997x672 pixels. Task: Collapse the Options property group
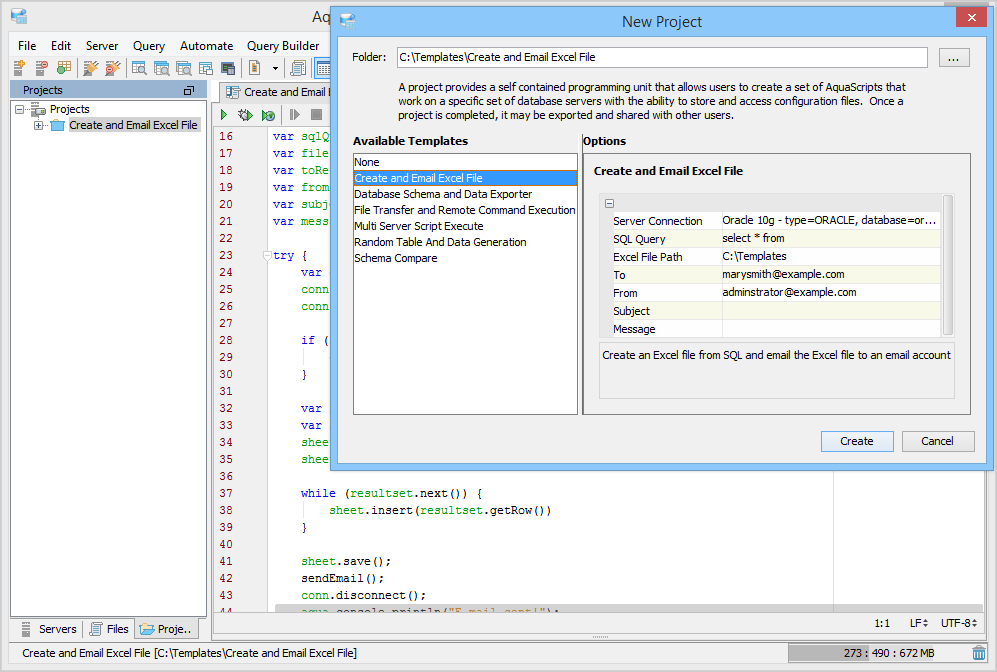[x=610, y=203]
